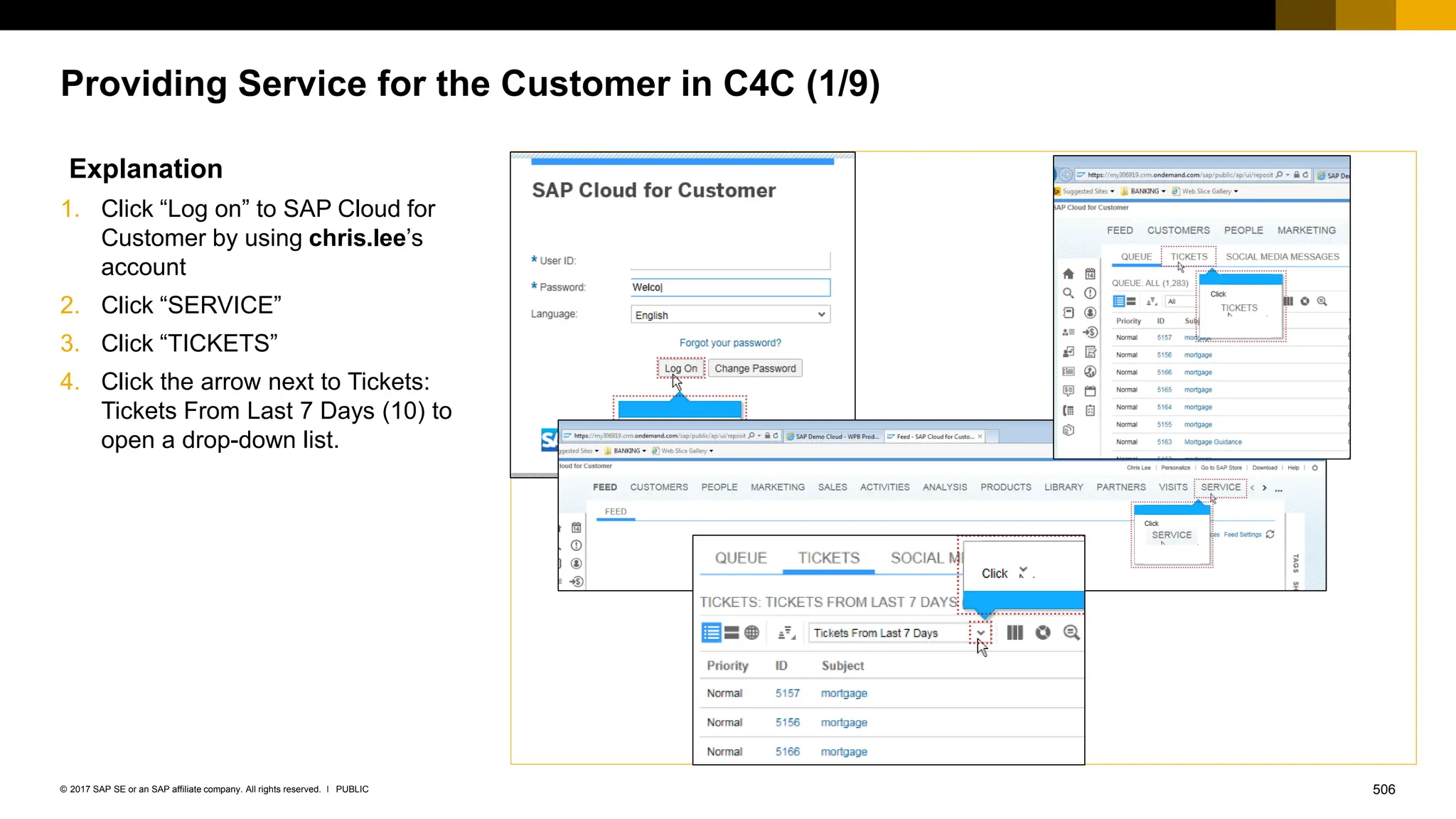Open ticket ID 5165 in the queue list
Viewport: 1456px width, 819px height.
(x=1164, y=390)
